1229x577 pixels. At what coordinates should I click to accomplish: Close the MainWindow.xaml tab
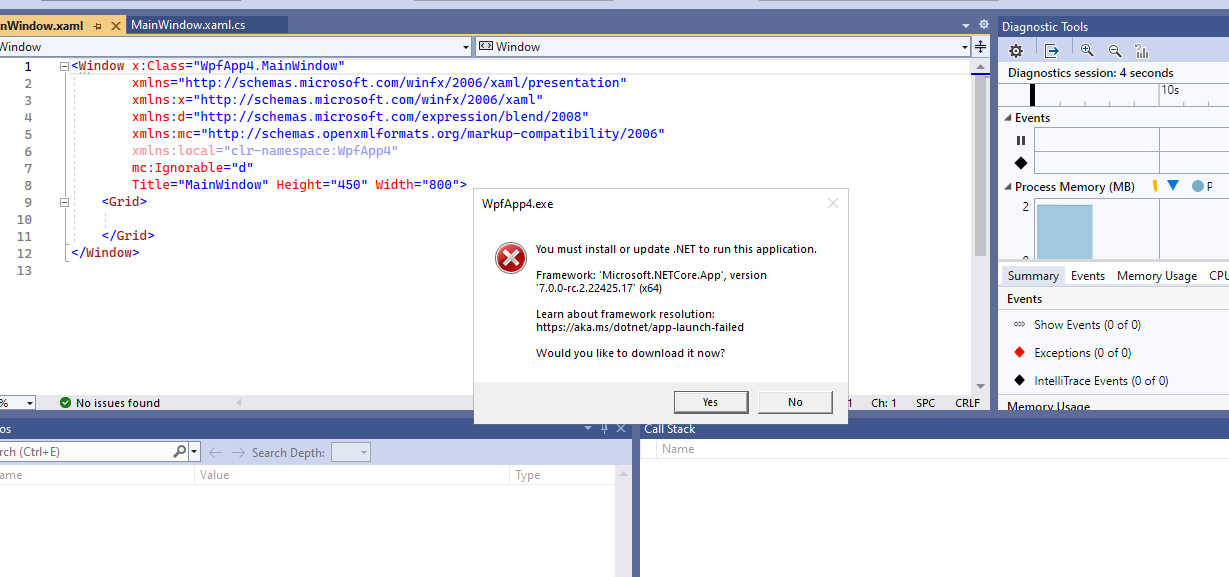click(x=114, y=25)
